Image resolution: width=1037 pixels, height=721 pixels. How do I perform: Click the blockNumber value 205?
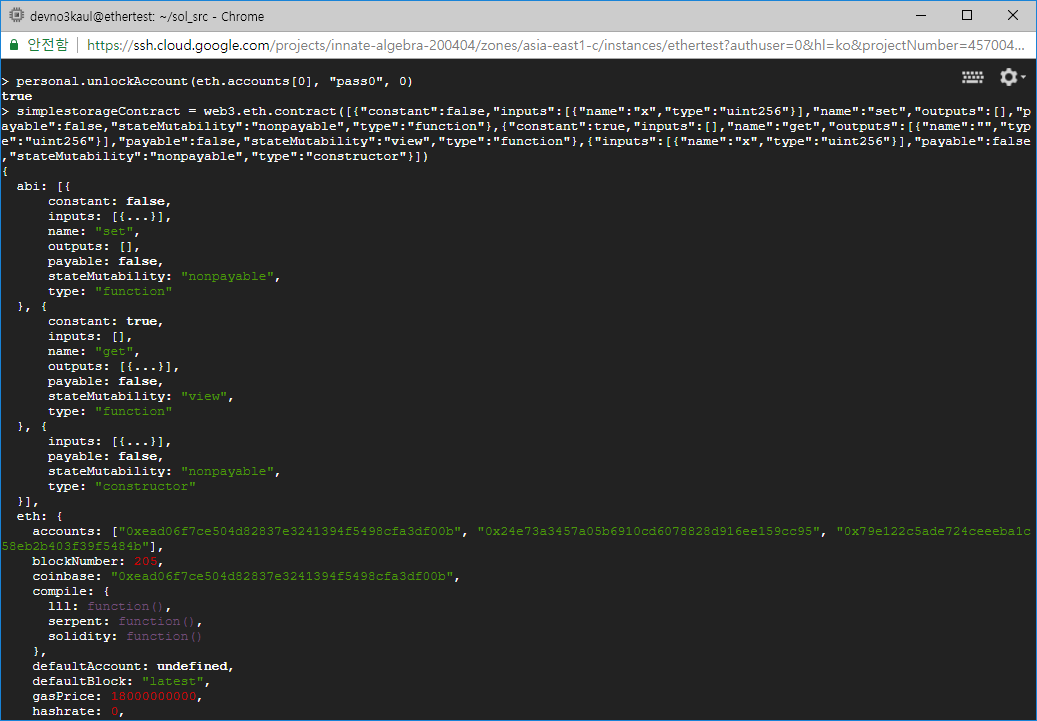[x=145, y=561]
